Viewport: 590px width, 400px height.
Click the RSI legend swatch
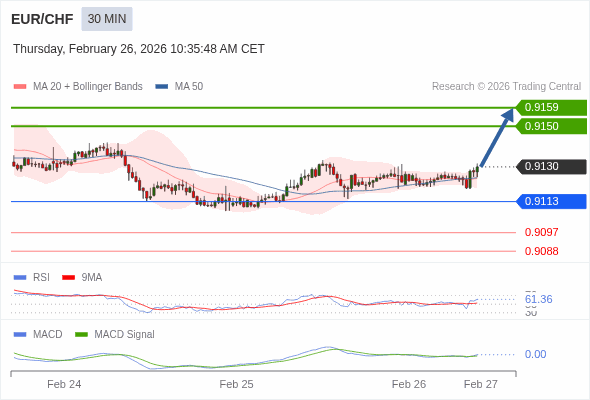pyautogui.click(x=20, y=278)
